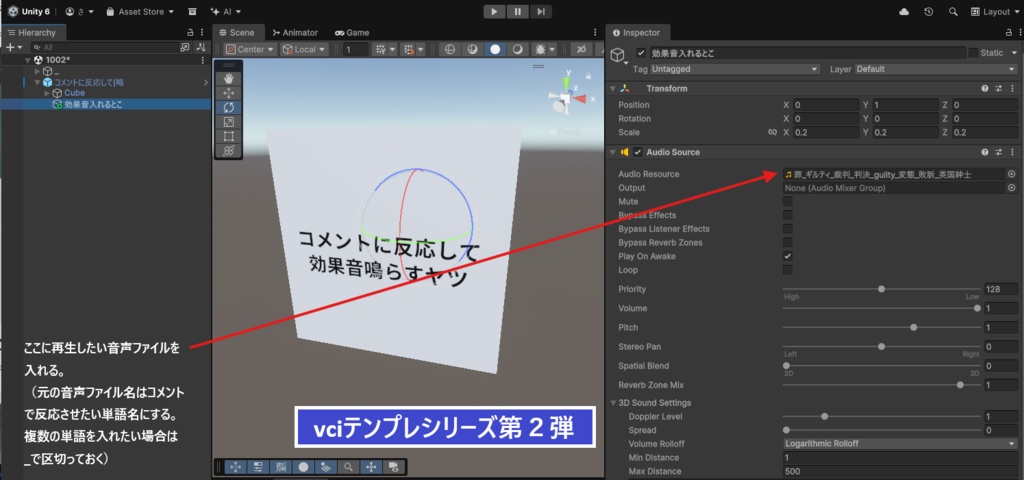This screenshot has width=1024, height=480.
Task: Open Audio Source presets icon
Action: point(999,152)
